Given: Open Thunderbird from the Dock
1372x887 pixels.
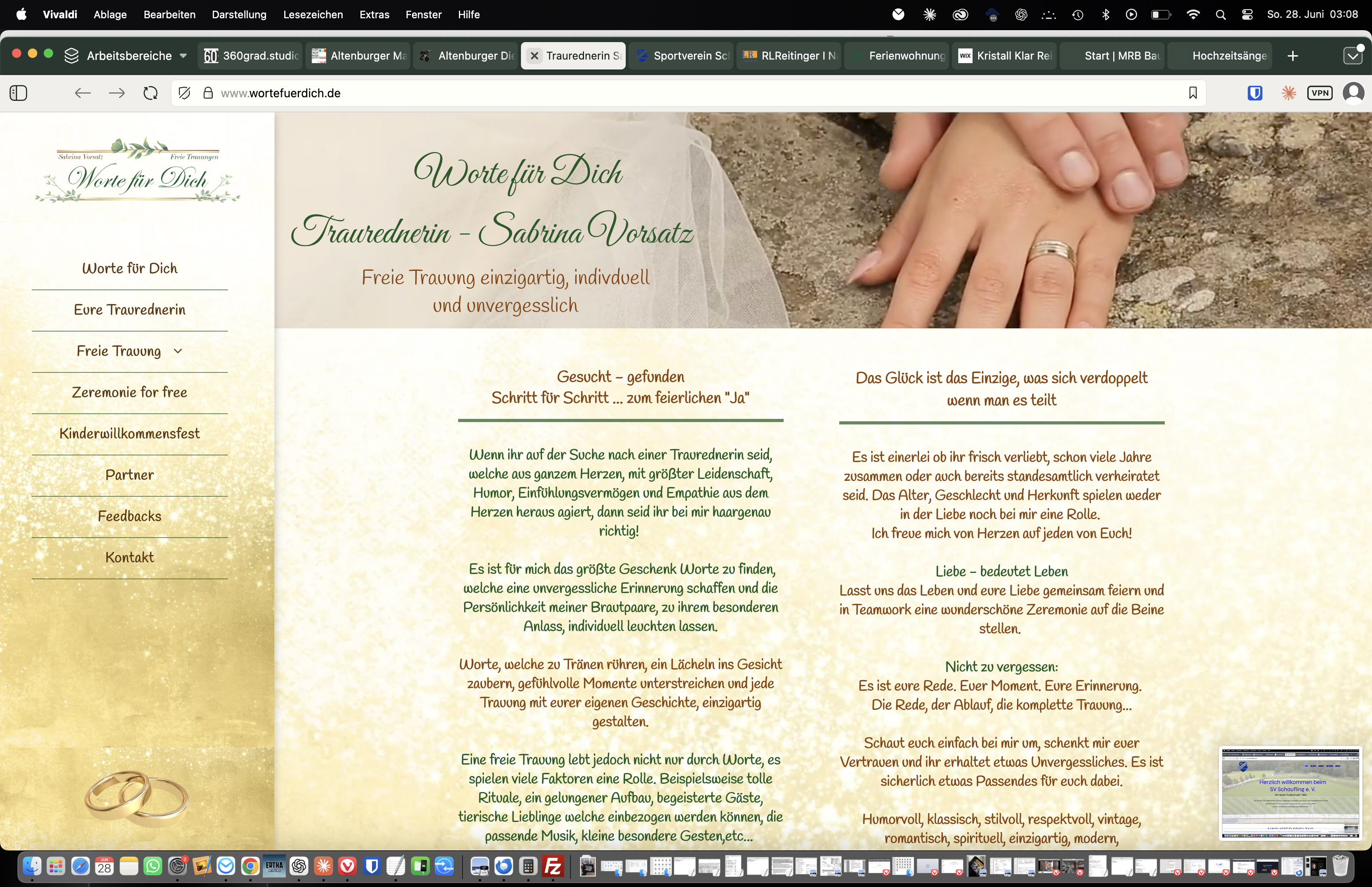Looking at the screenshot, I should pyautogui.click(x=504, y=866).
